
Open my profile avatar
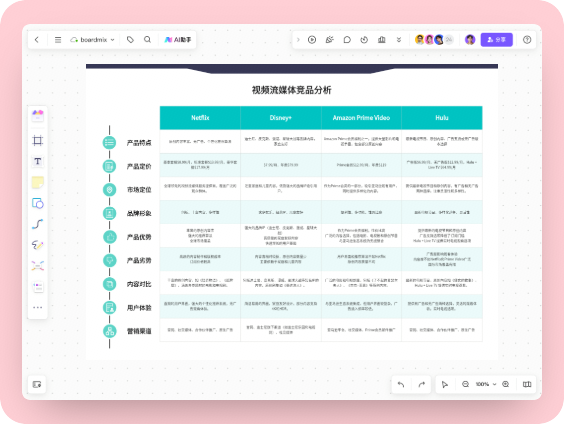(x=470, y=40)
